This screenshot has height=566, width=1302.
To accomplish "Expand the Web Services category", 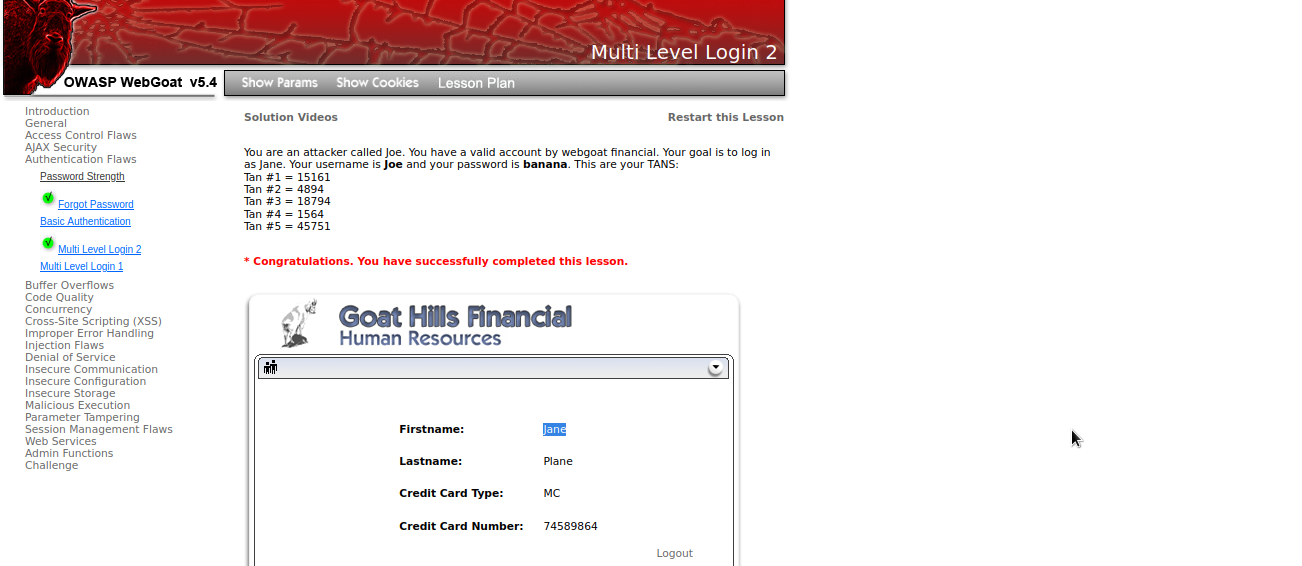I will tap(61, 441).
